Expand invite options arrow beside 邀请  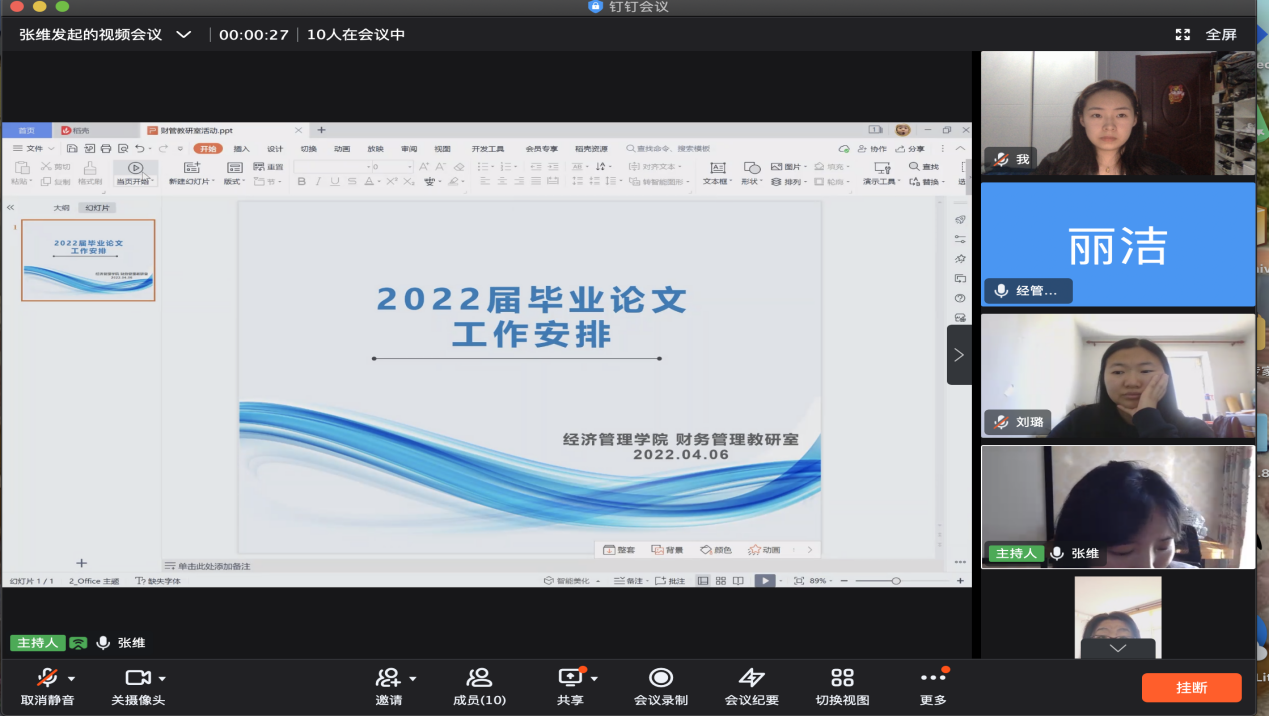click(x=413, y=678)
